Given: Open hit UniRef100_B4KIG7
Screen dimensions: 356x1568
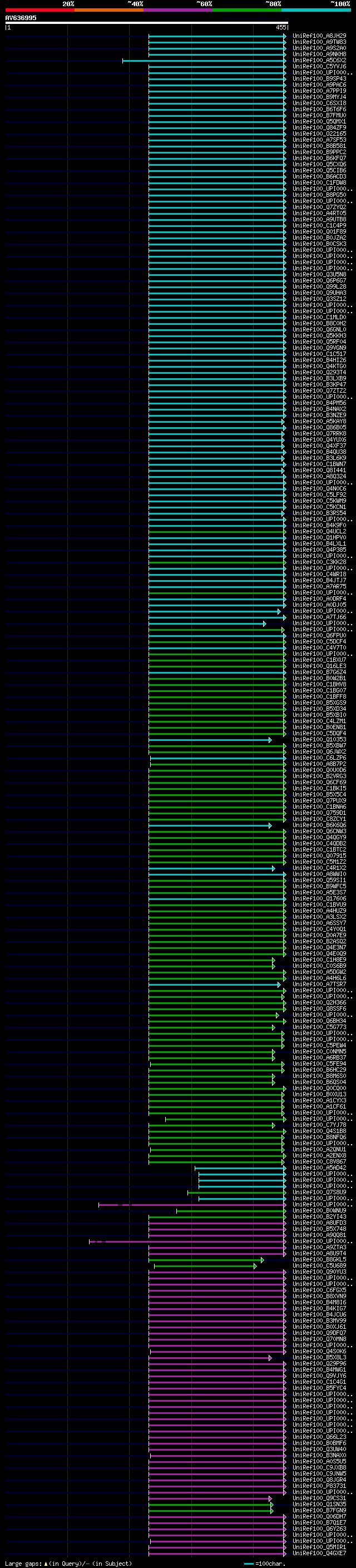Looking at the screenshot, I should tap(319, 1308).
